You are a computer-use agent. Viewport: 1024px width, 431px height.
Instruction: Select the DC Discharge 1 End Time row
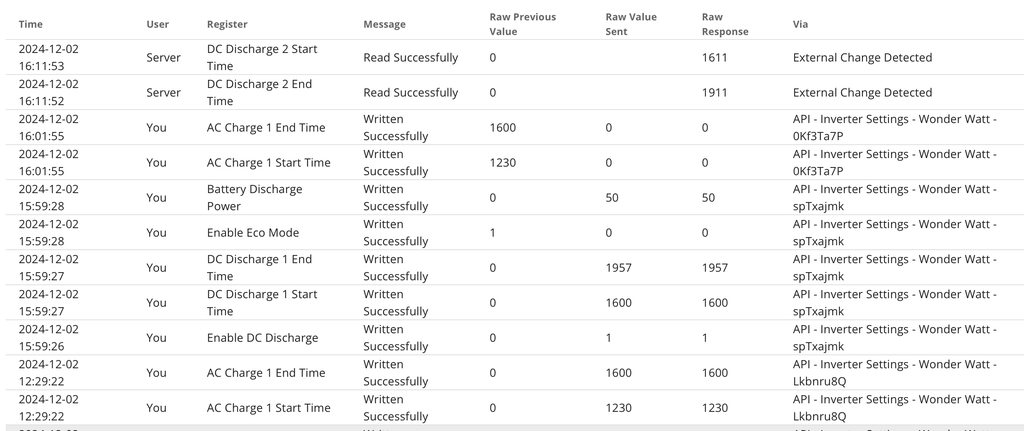(x=259, y=267)
